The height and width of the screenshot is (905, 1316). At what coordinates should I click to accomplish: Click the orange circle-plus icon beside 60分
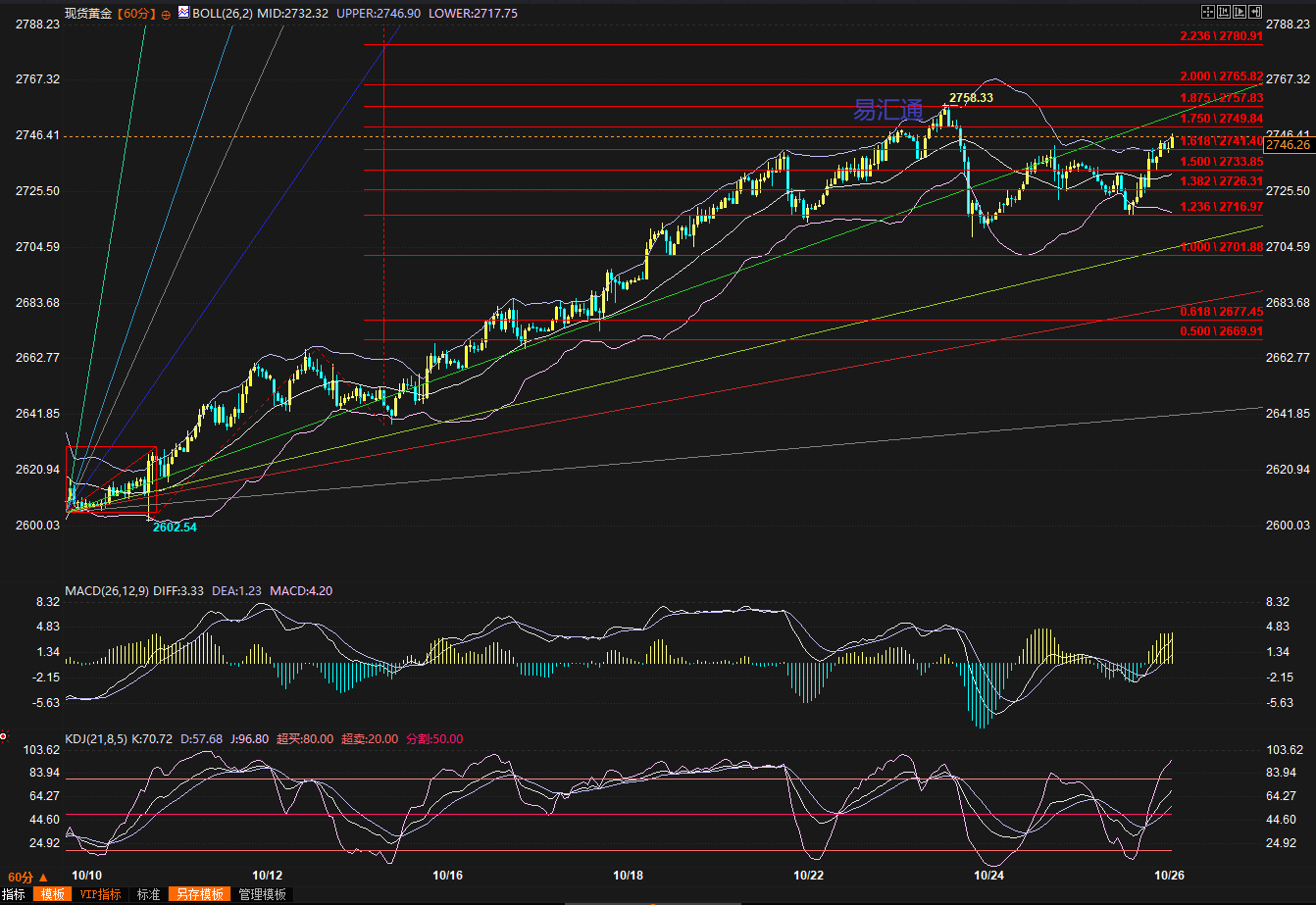coord(165,14)
